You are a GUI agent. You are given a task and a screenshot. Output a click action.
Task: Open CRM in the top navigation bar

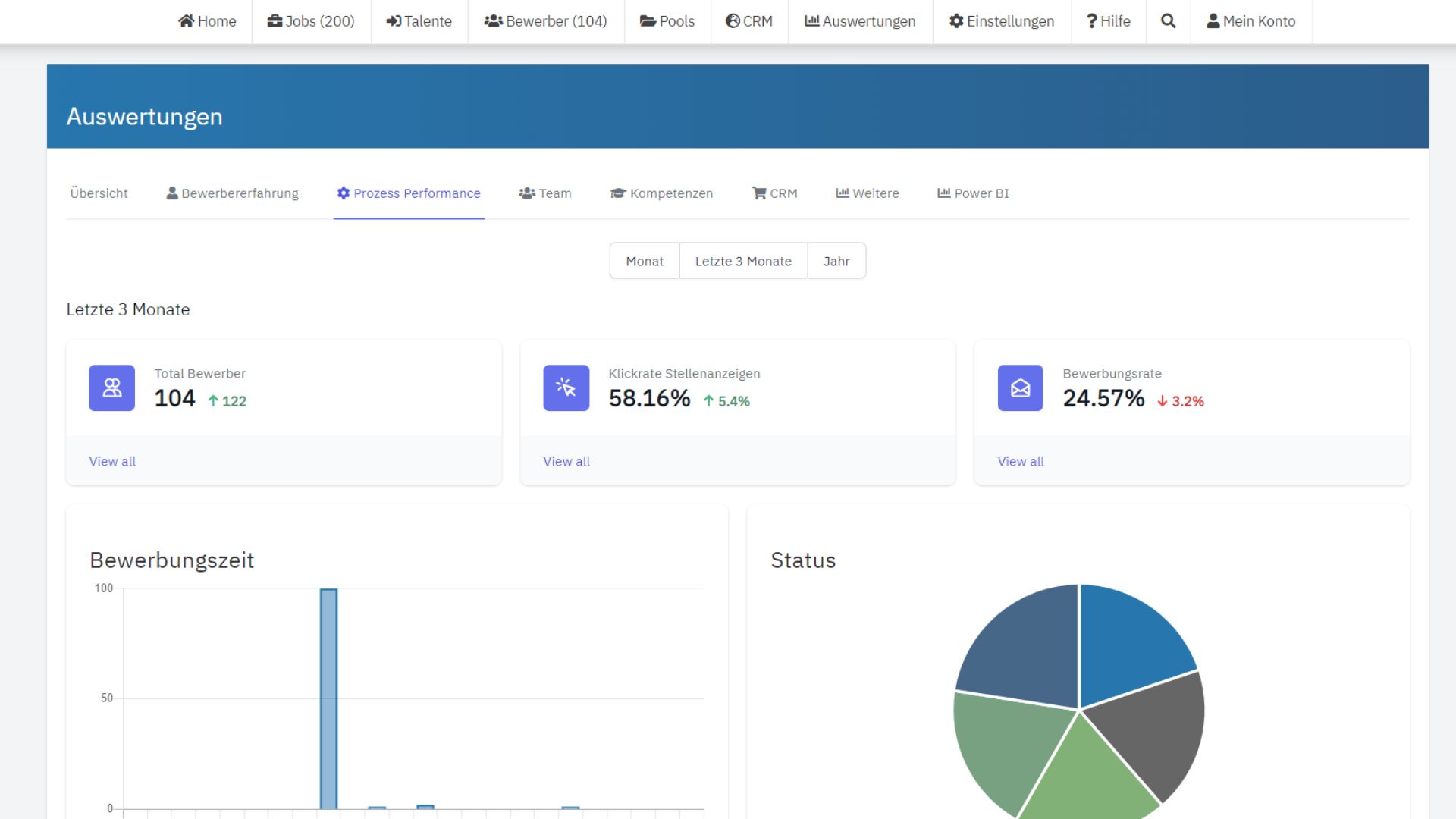pyautogui.click(x=749, y=21)
